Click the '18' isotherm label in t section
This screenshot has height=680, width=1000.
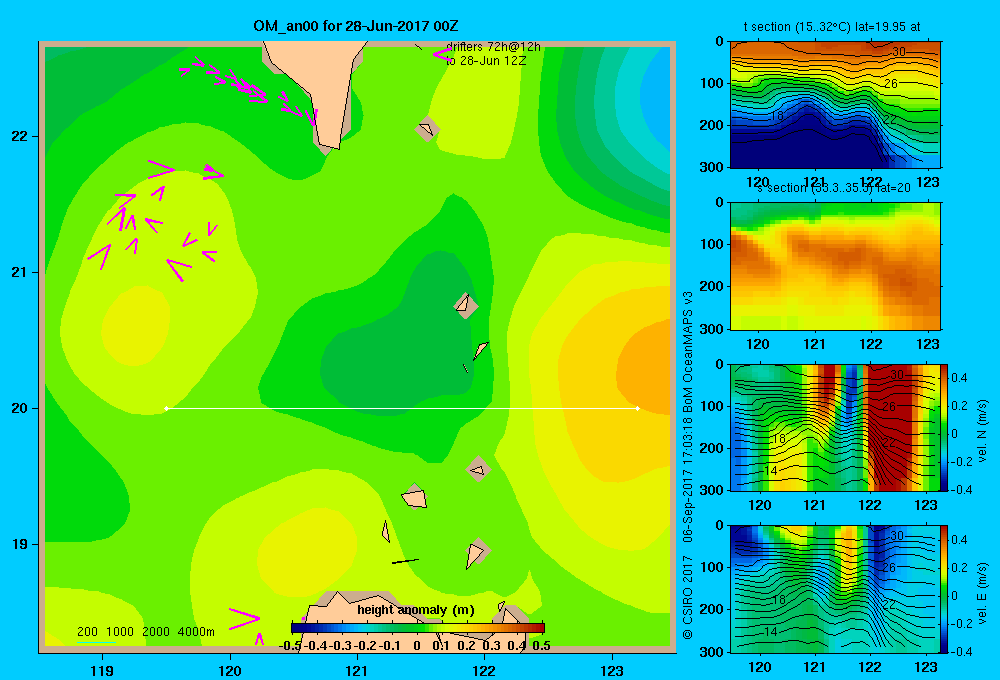(x=776, y=115)
